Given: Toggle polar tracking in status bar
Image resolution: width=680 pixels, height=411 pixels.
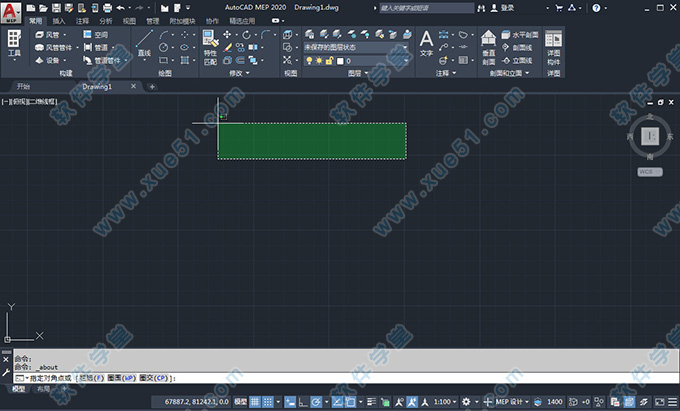Looking at the screenshot, I should 316,402.
